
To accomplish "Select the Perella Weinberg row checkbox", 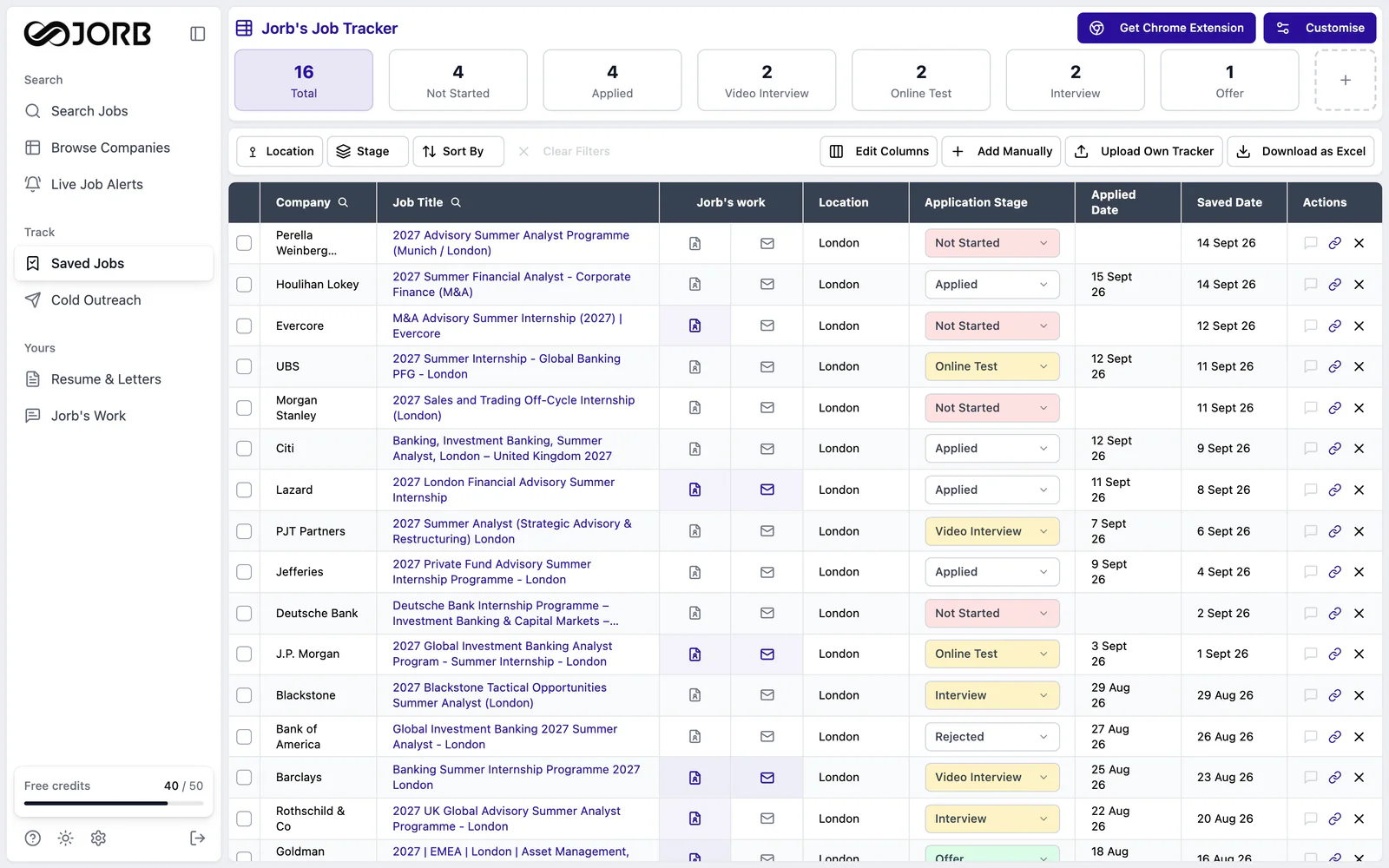I will 244,243.
